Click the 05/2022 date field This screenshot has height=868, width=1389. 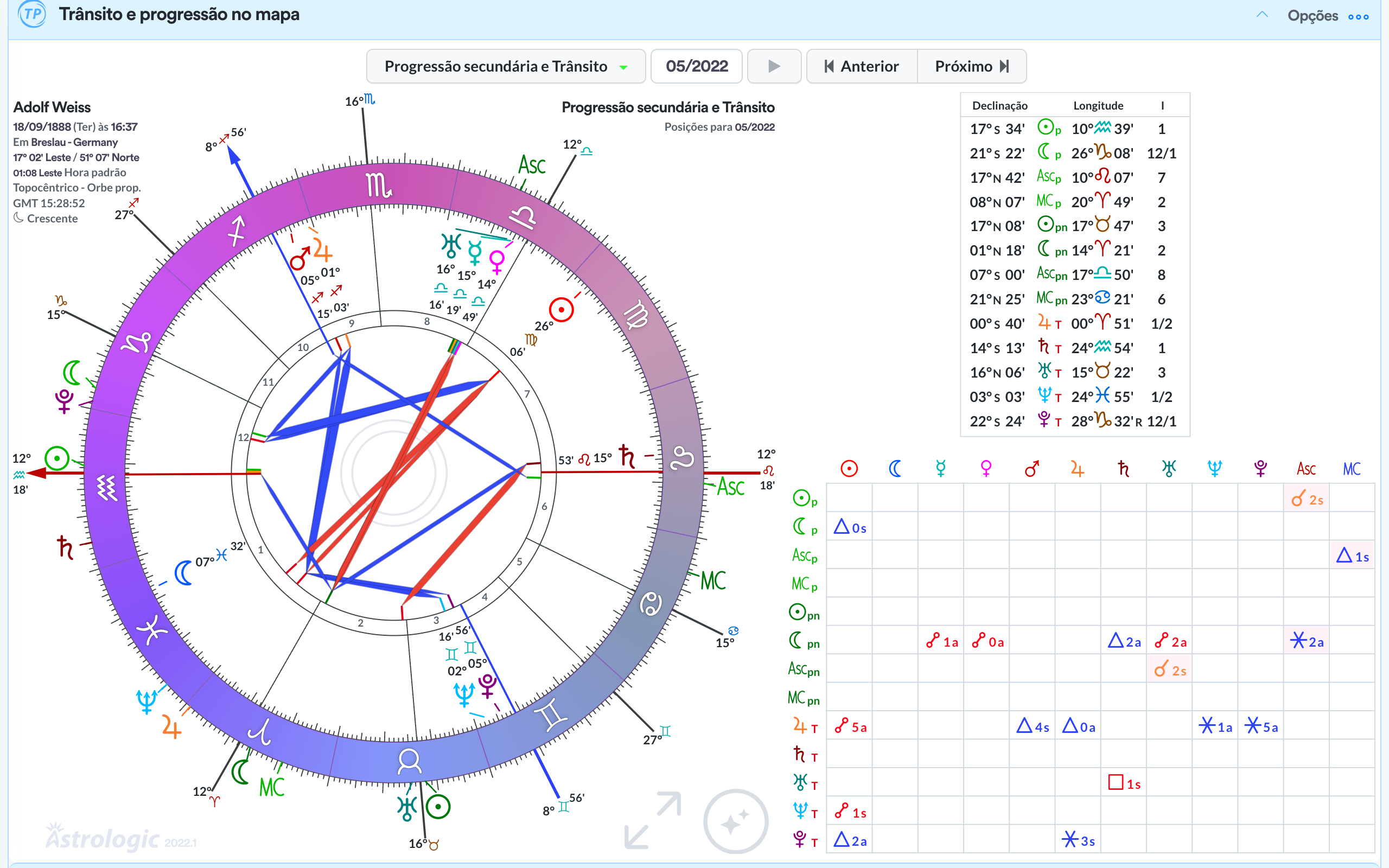pyautogui.click(x=696, y=67)
